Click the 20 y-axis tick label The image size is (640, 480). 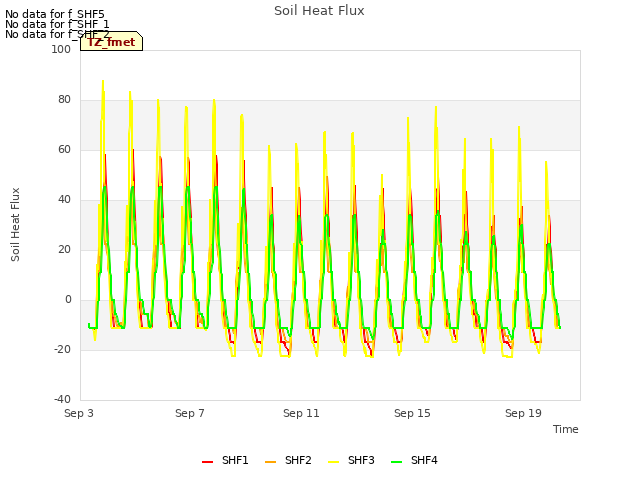64,249
